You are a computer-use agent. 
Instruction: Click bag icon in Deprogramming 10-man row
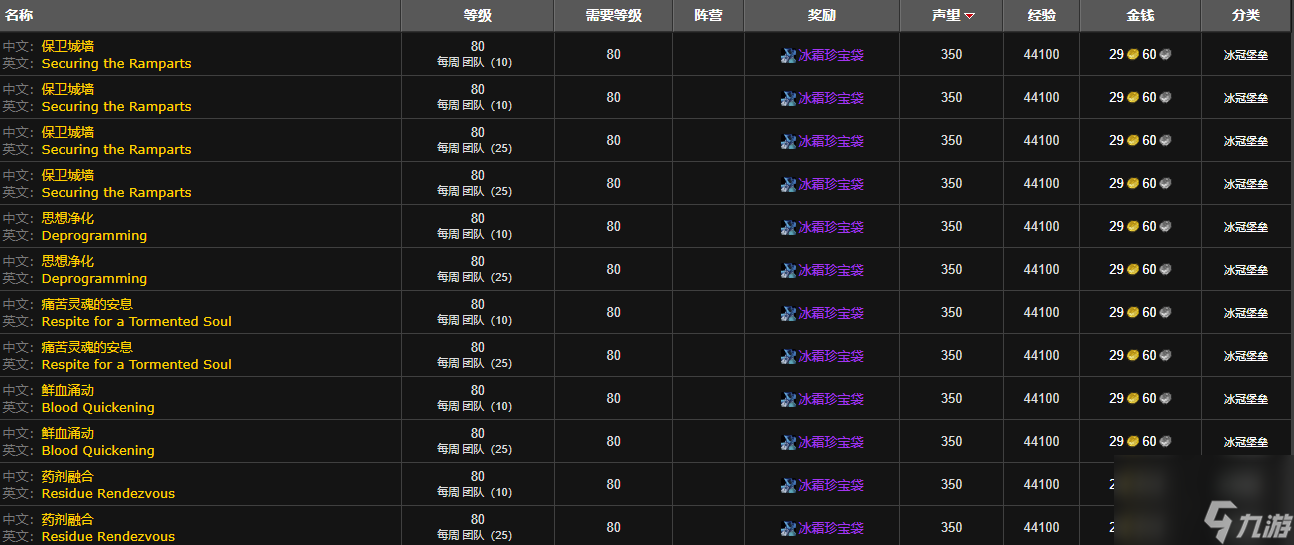(x=788, y=227)
